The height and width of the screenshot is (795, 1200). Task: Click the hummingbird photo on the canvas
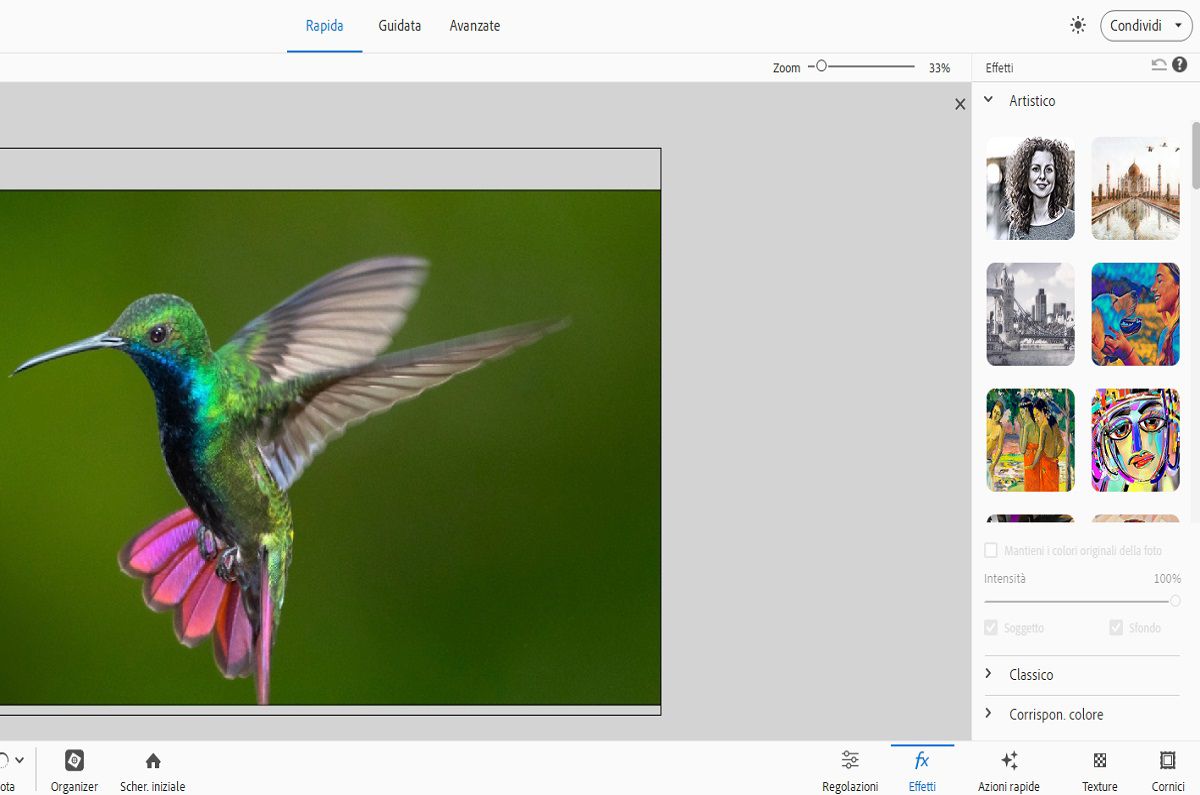[x=330, y=447]
